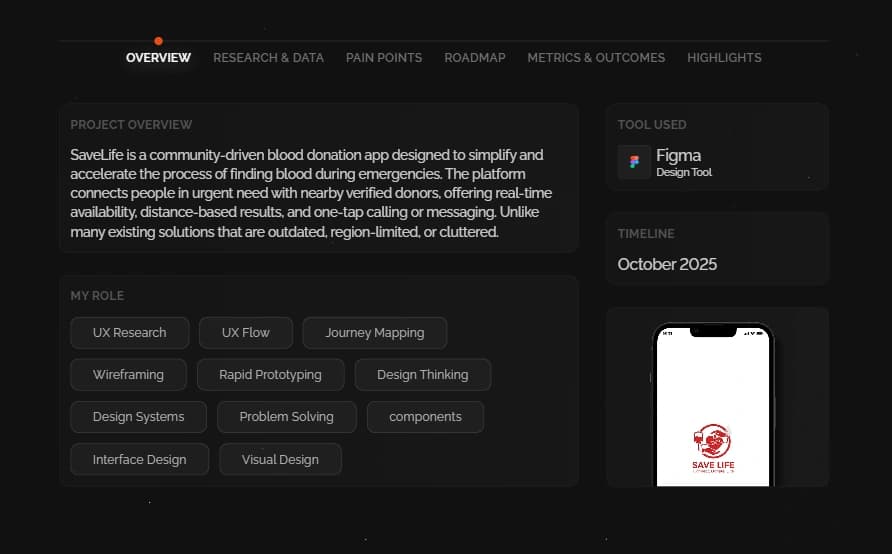Click the Rapid Prototyping tag

(x=270, y=375)
